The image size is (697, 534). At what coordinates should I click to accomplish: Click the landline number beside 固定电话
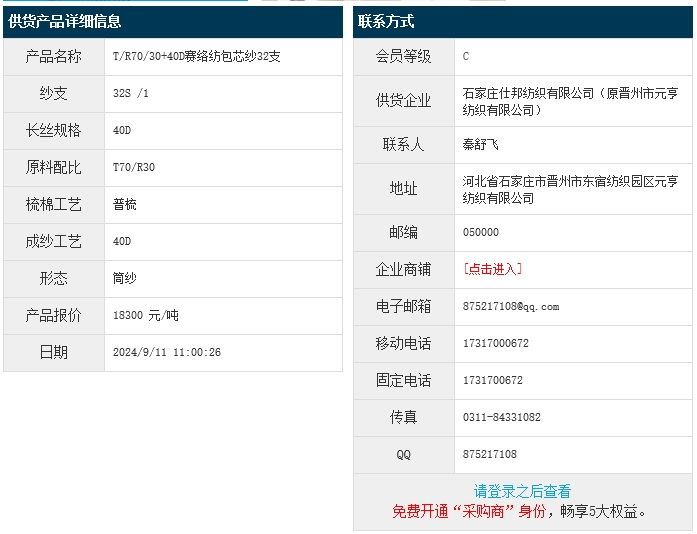pyautogui.click(x=493, y=380)
